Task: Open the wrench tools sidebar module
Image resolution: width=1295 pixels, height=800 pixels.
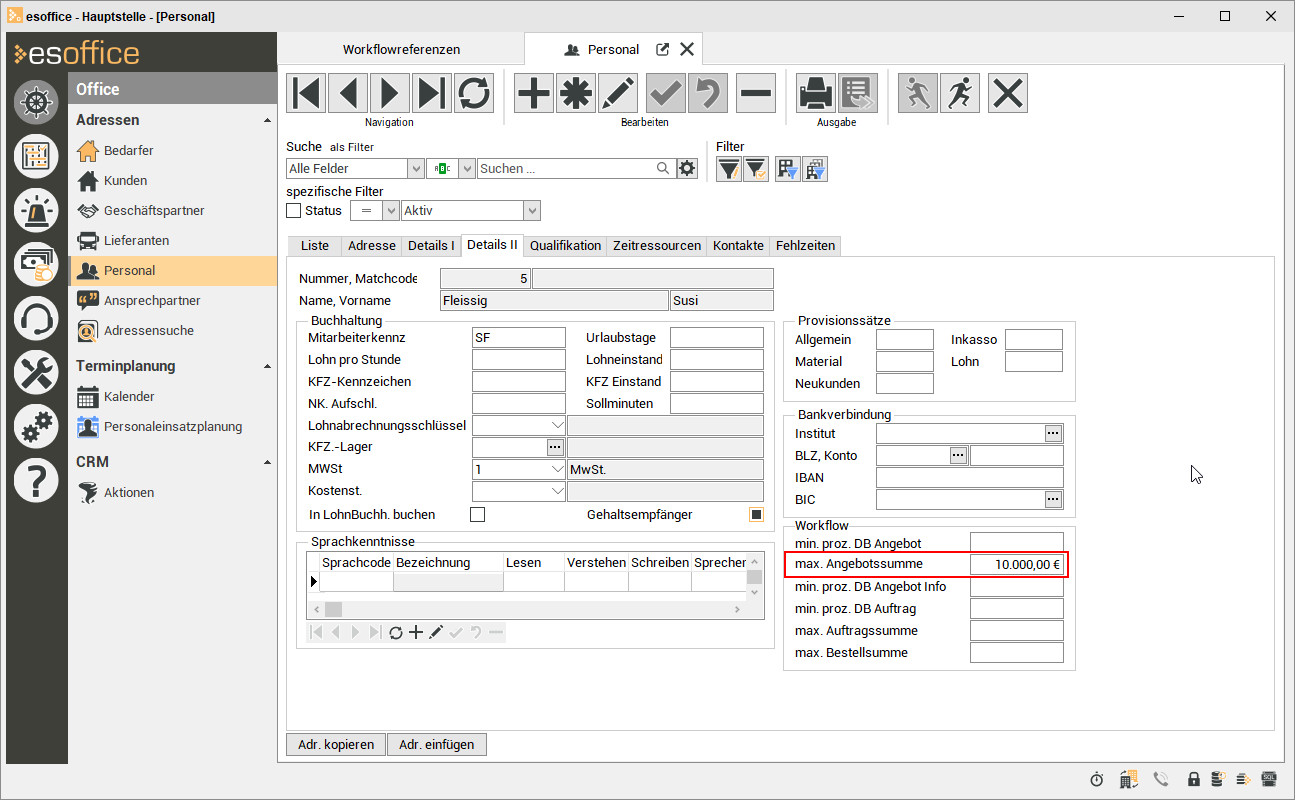Action: 36,373
